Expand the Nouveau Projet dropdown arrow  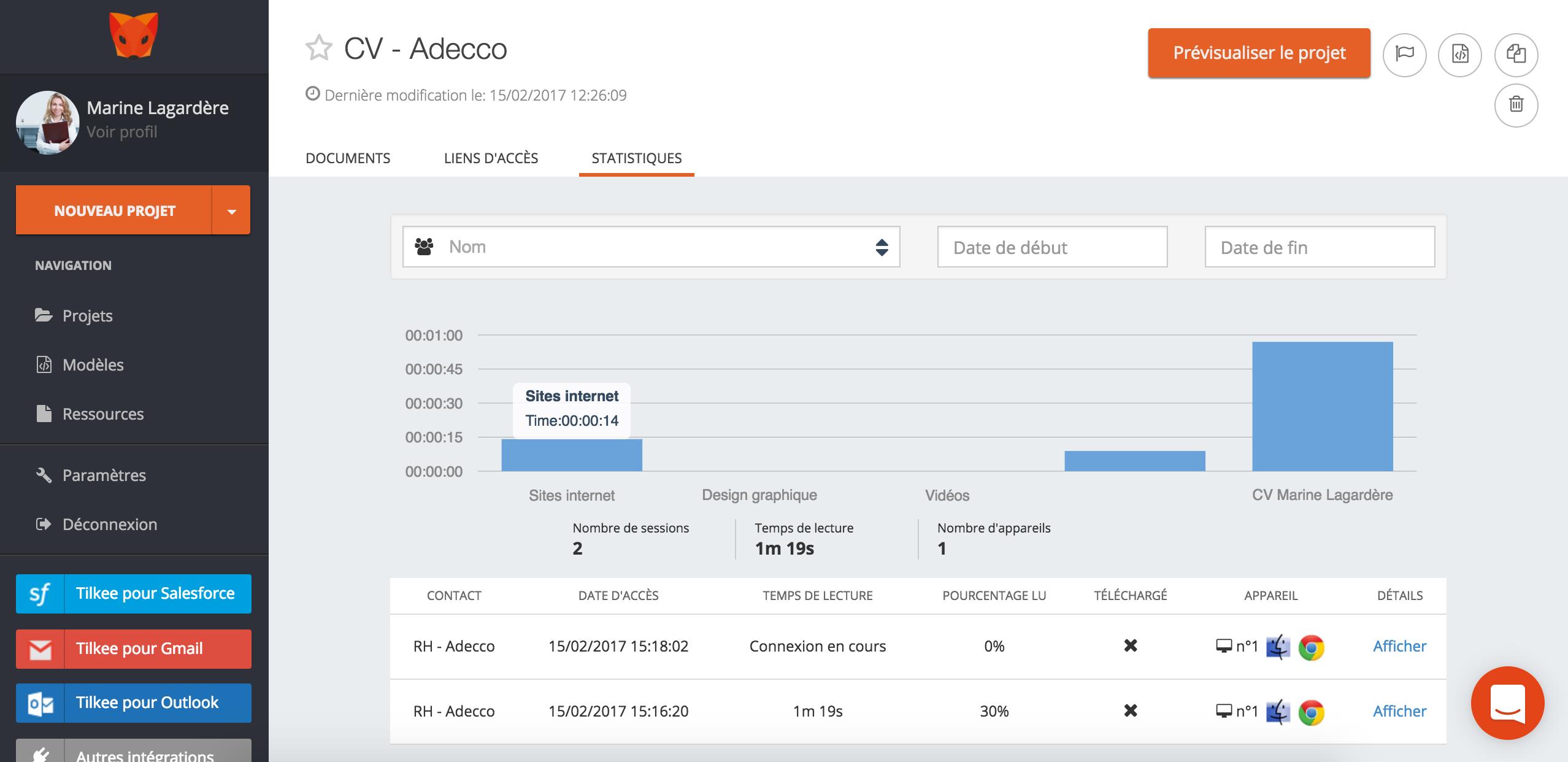point(231,211)
